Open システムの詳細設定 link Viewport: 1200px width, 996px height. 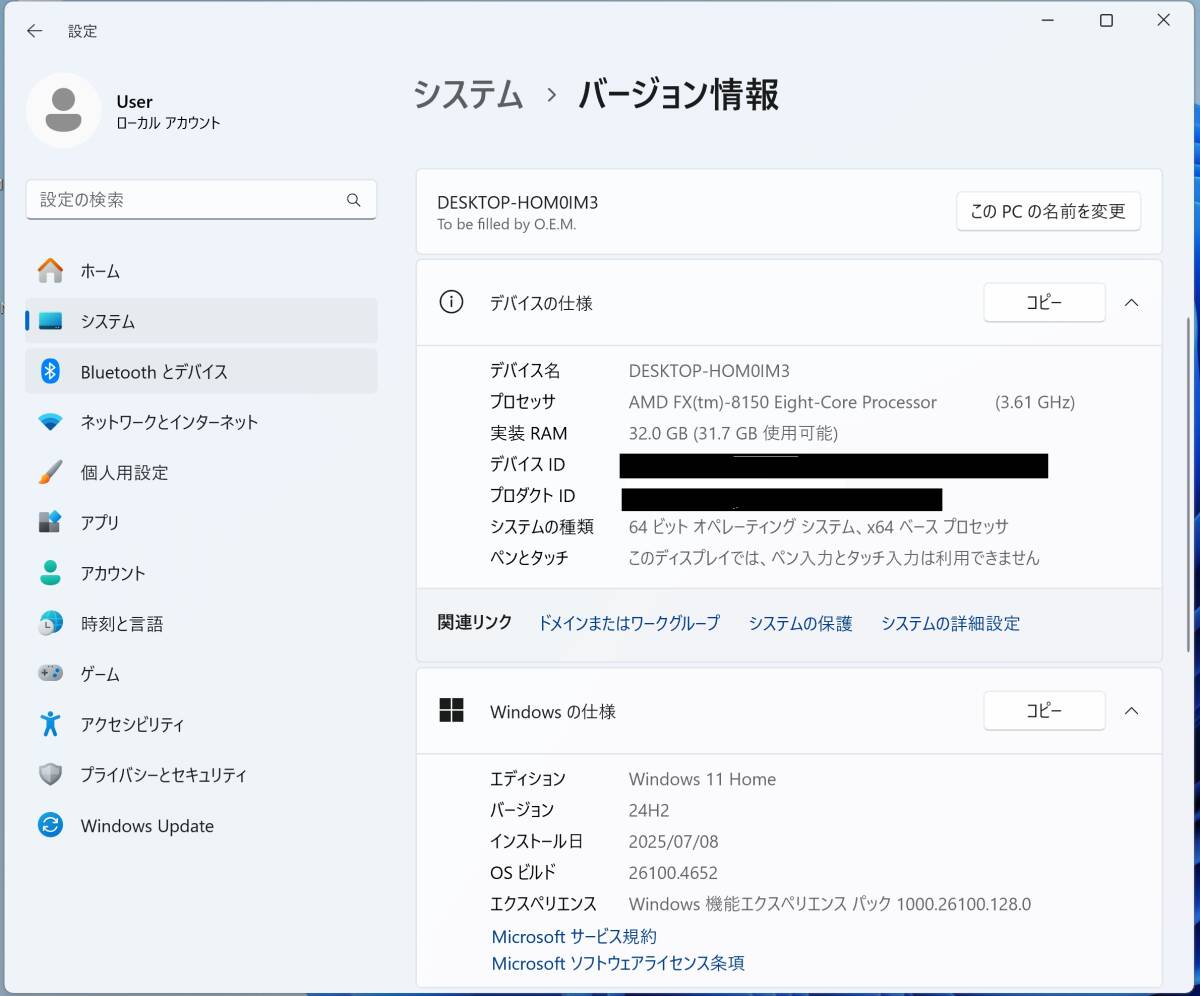950,623
